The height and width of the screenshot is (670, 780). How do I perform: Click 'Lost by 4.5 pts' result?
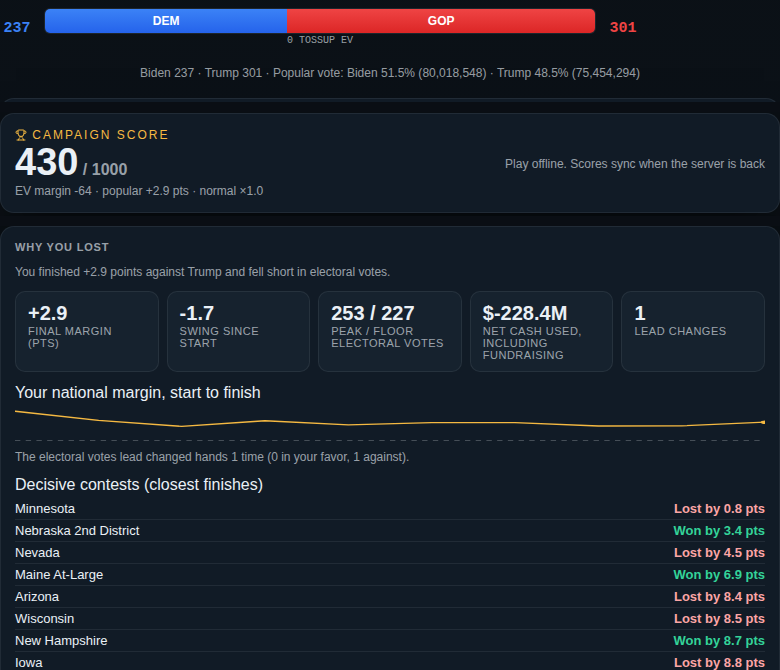tap(719, 553)
